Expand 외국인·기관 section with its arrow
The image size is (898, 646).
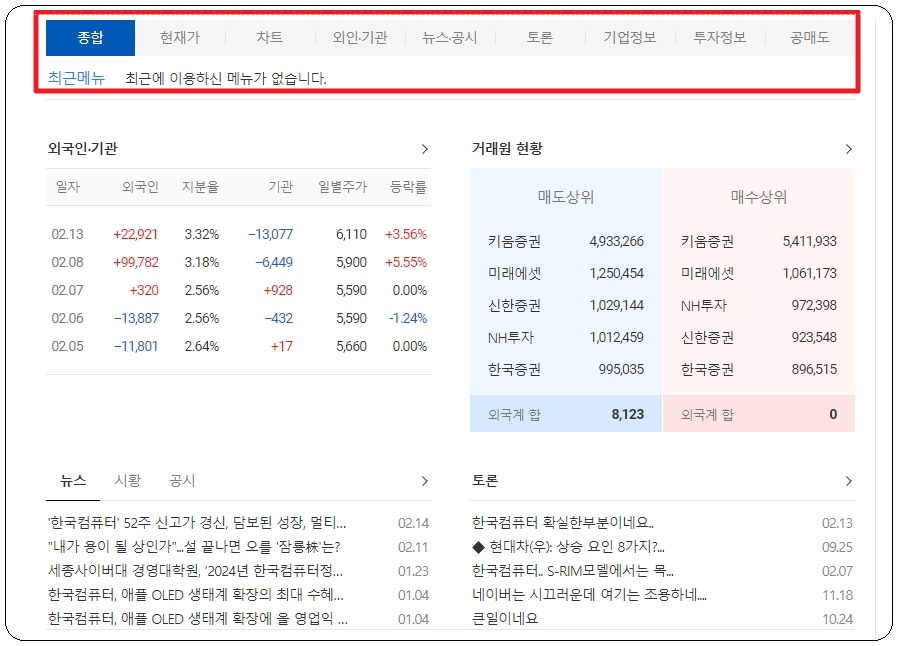pyautogui.click(x=424, y=149)
